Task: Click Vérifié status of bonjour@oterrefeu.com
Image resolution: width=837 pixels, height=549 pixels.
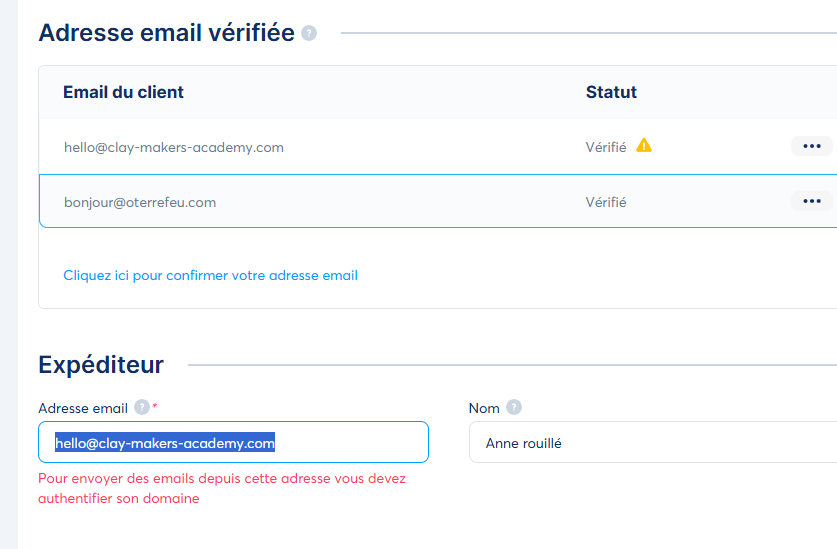Action: 606,202
